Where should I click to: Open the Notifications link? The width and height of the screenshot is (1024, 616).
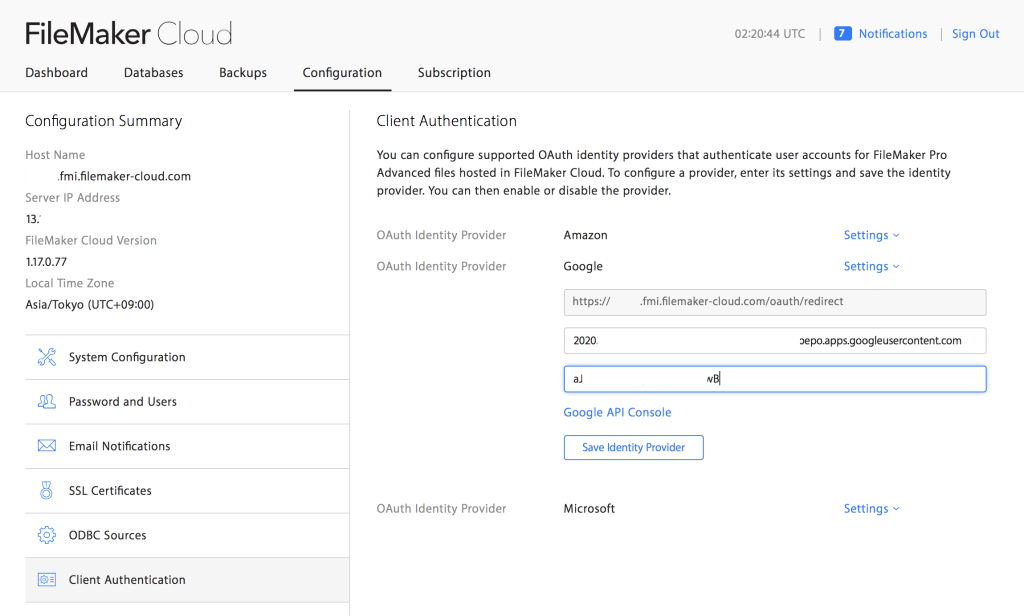893,34
